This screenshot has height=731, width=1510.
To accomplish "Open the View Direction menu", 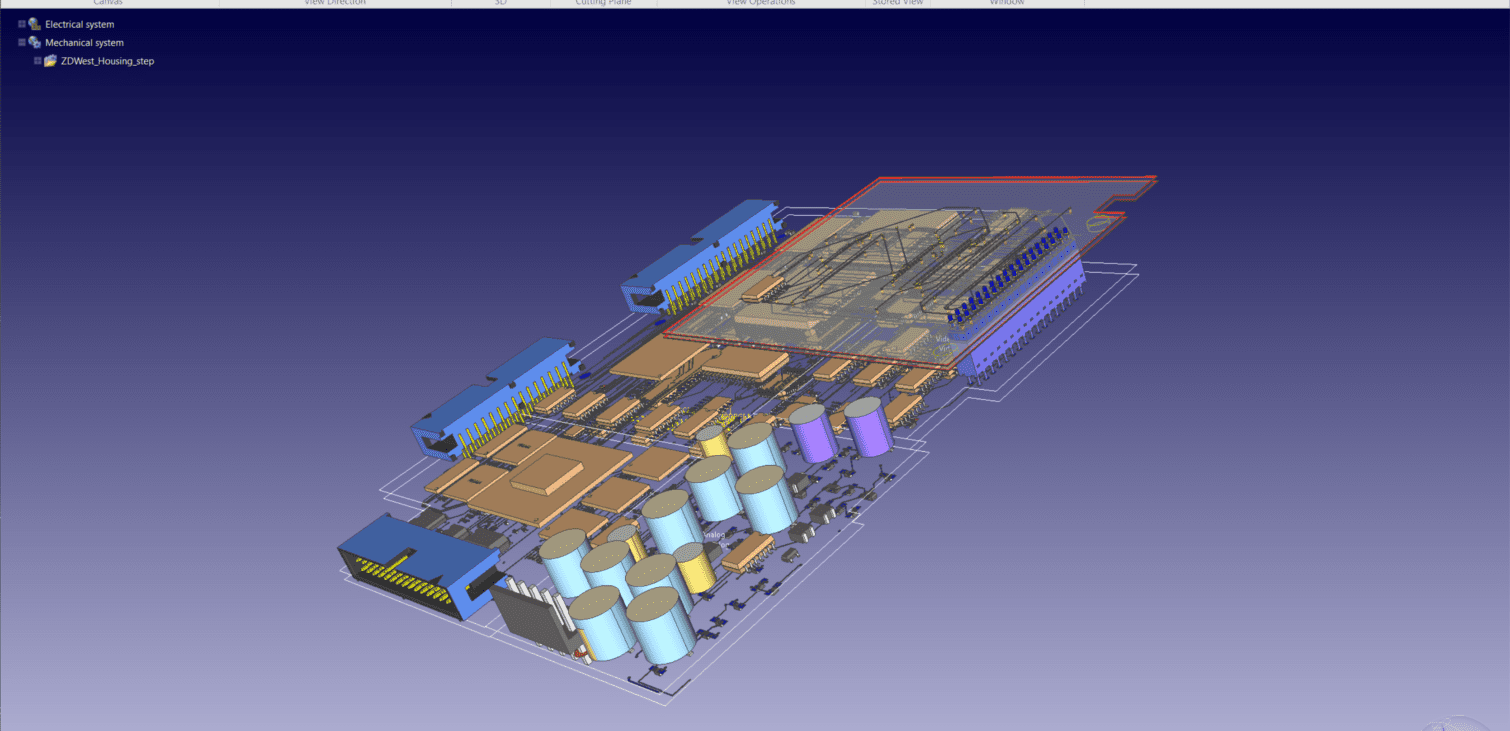I will click(333, 3).
